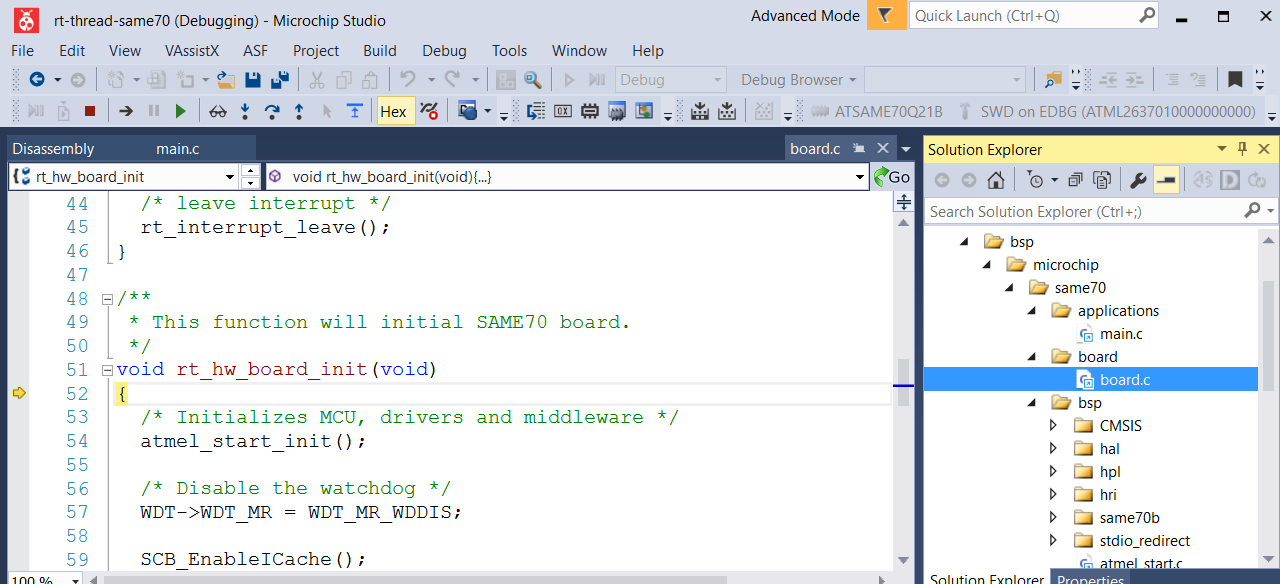Toggle Hex display mode
The height and width of the screenshot is (584, 1280).
point(393,111)
